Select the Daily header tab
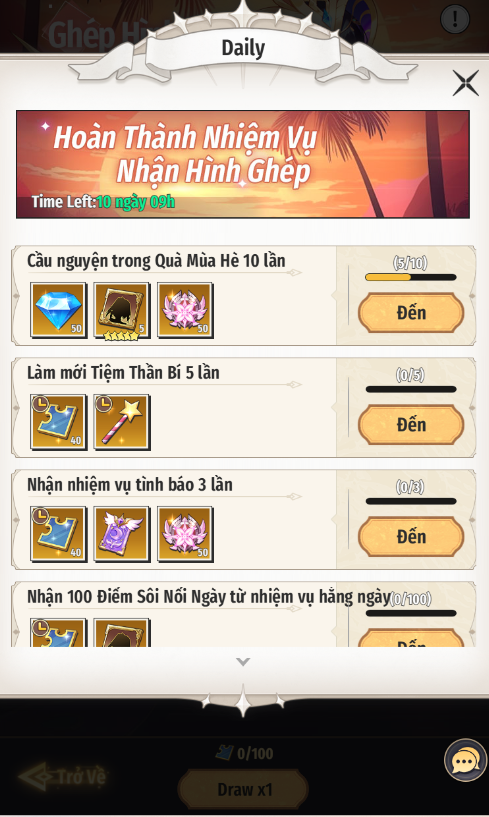The image size is (489, 817). tap(243, 48)
